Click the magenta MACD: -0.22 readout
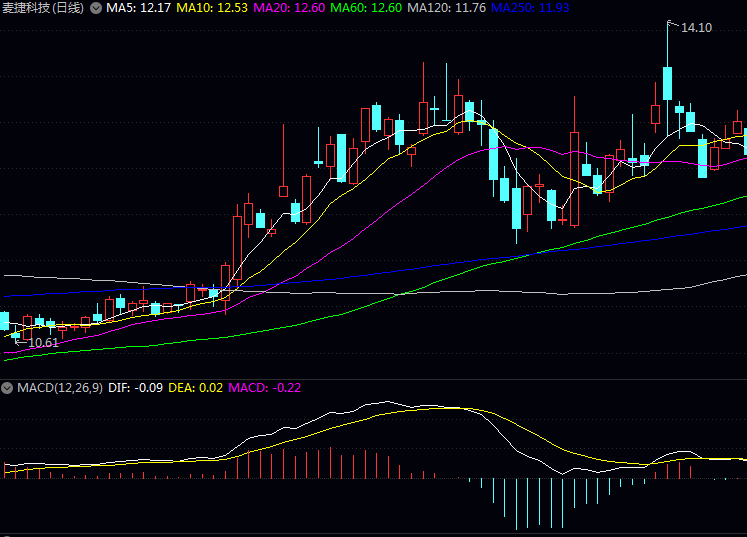This screenshot has width=747, height=537. (266, 387)
